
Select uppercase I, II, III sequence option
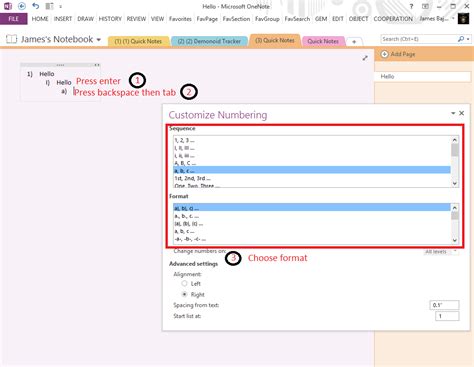(312, 148)
